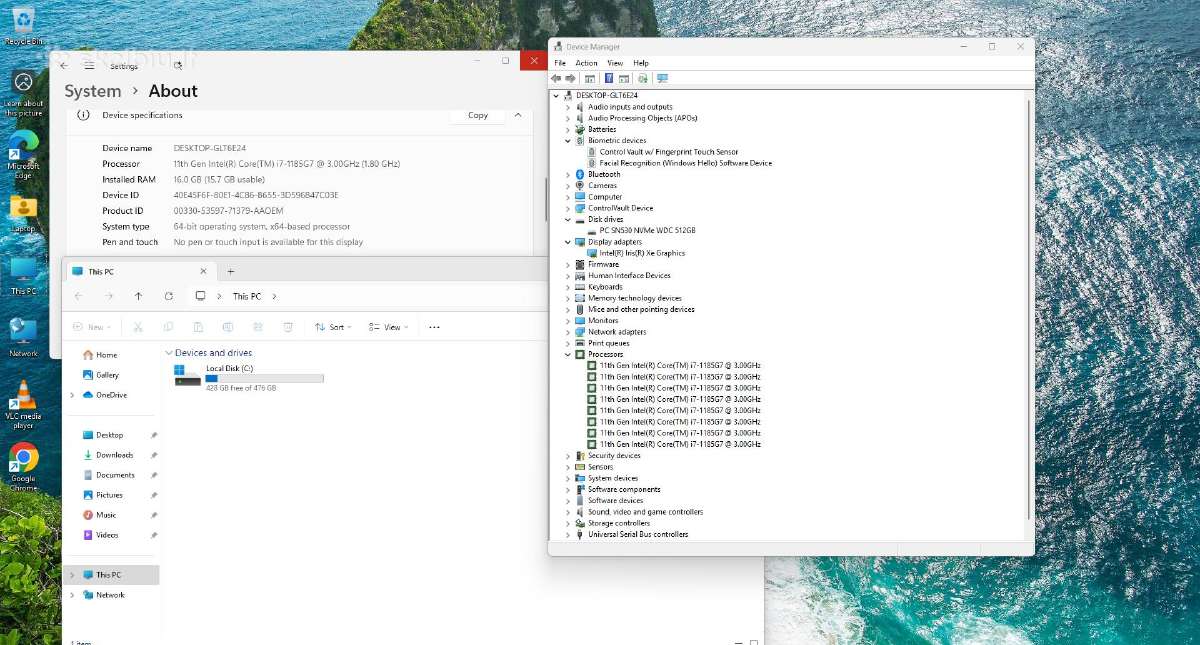Click the Cut scissors icon in File Explorer
This screenshot has height=645, width=1200.
click(138, 327)
